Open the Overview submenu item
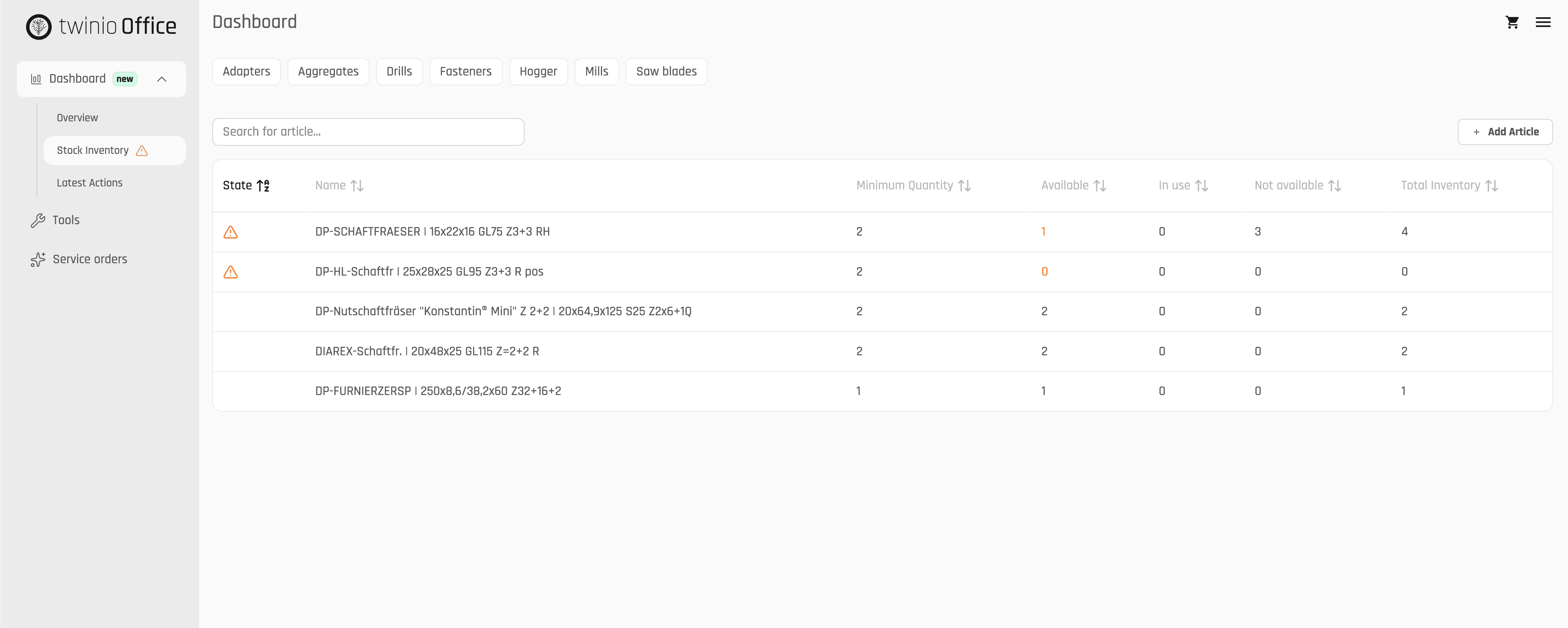This screenshot has height=628, width=1568. 77,118
